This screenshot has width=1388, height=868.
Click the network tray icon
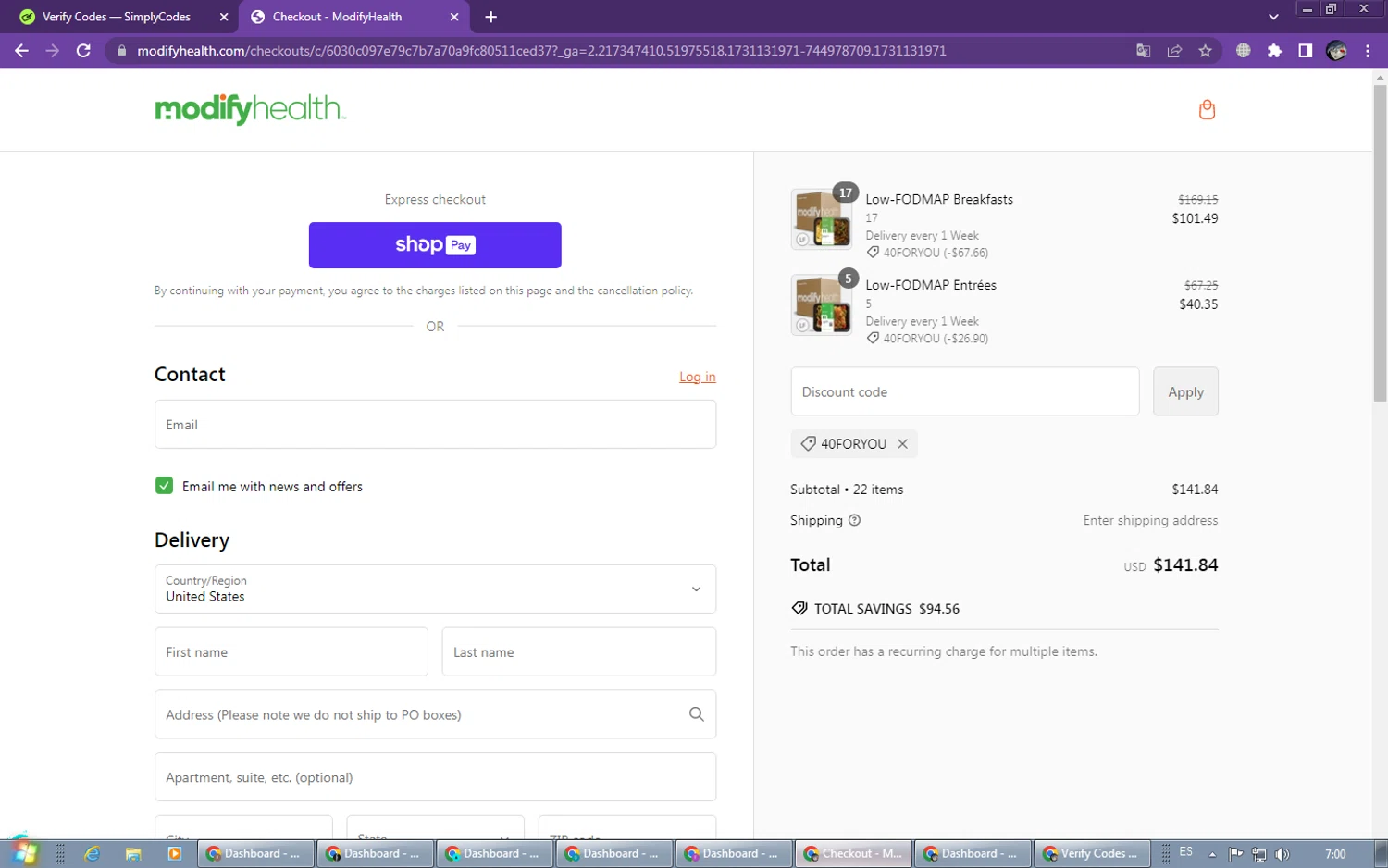[x=1259, y=854]
